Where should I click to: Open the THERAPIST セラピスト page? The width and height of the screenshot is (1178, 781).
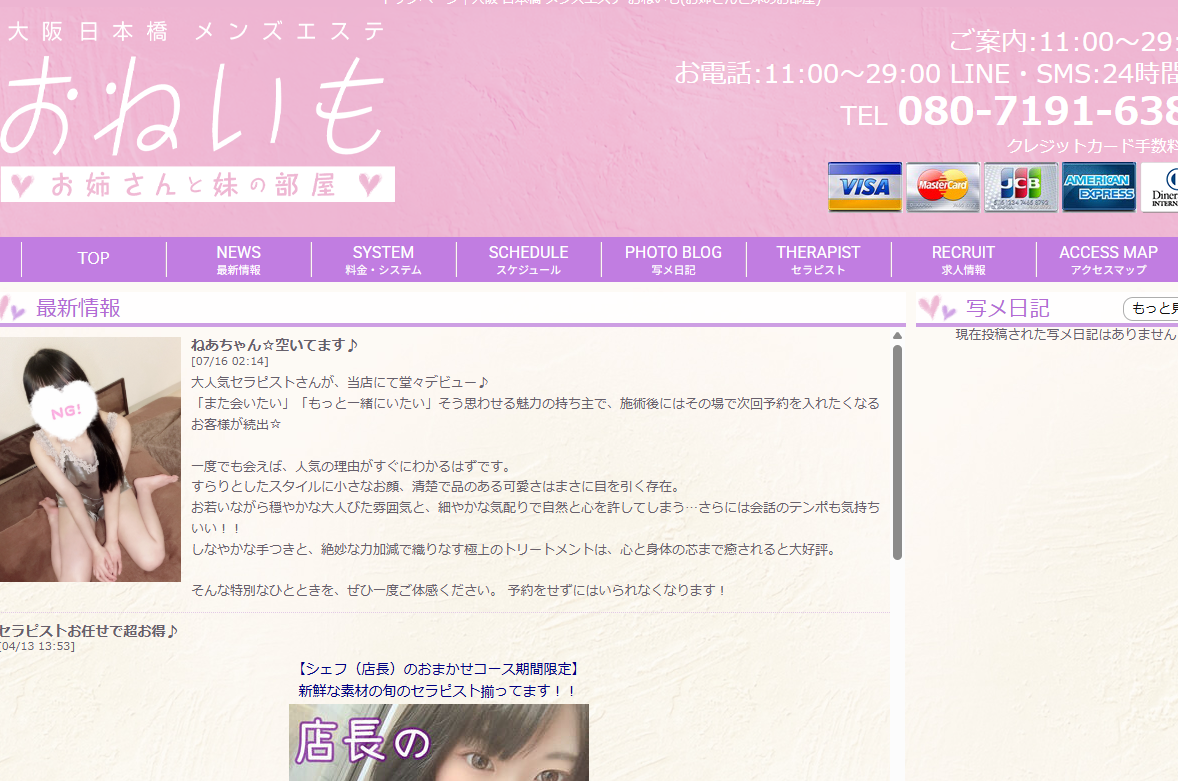[x=818, y=259]
